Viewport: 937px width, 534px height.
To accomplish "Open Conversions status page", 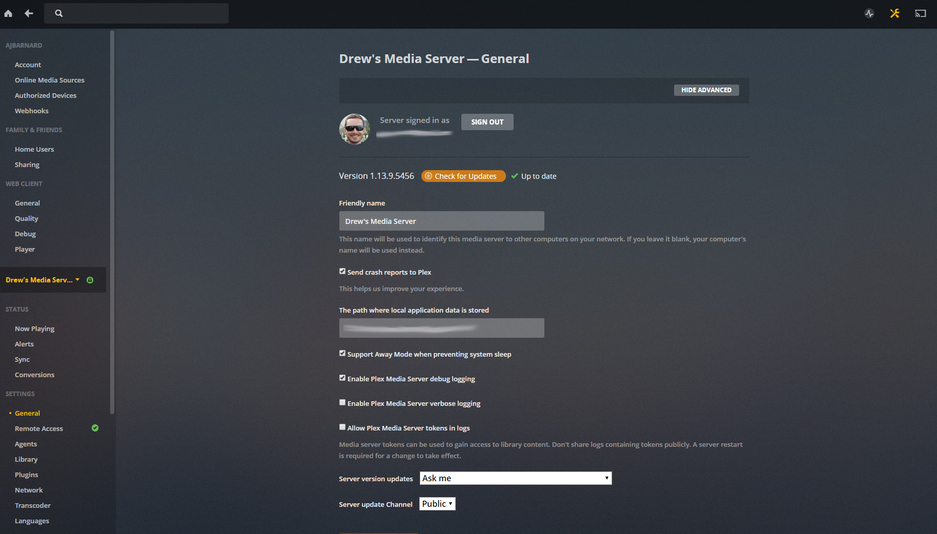I will 35,375.
